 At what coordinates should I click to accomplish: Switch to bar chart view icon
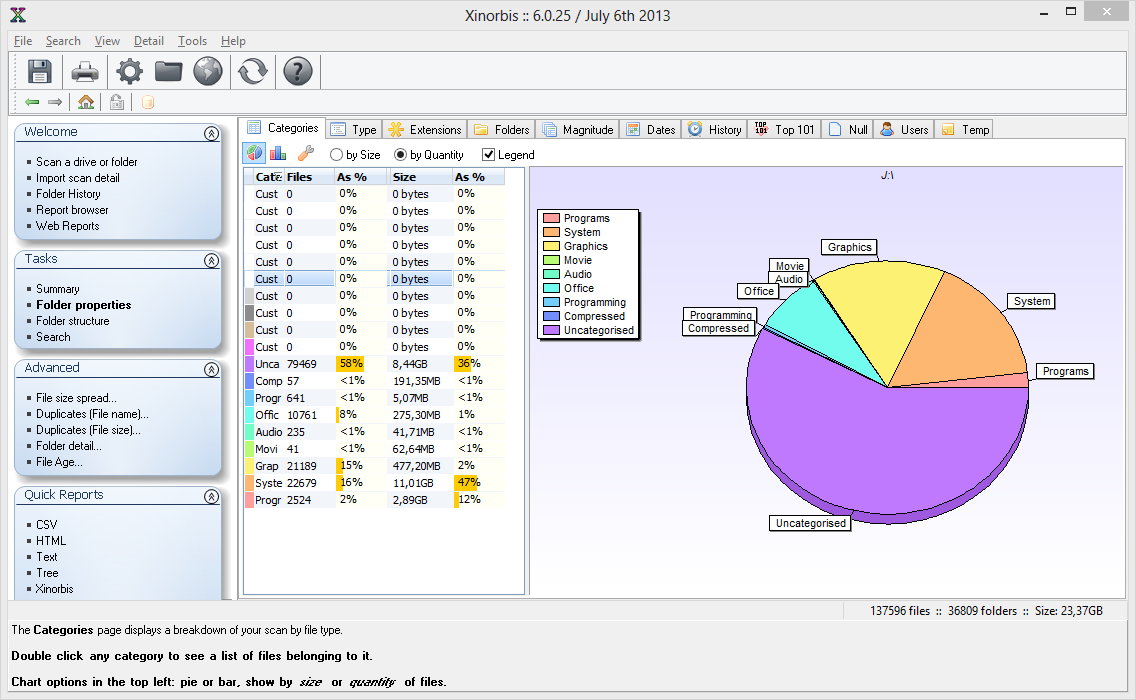click(x=278, y=154)
